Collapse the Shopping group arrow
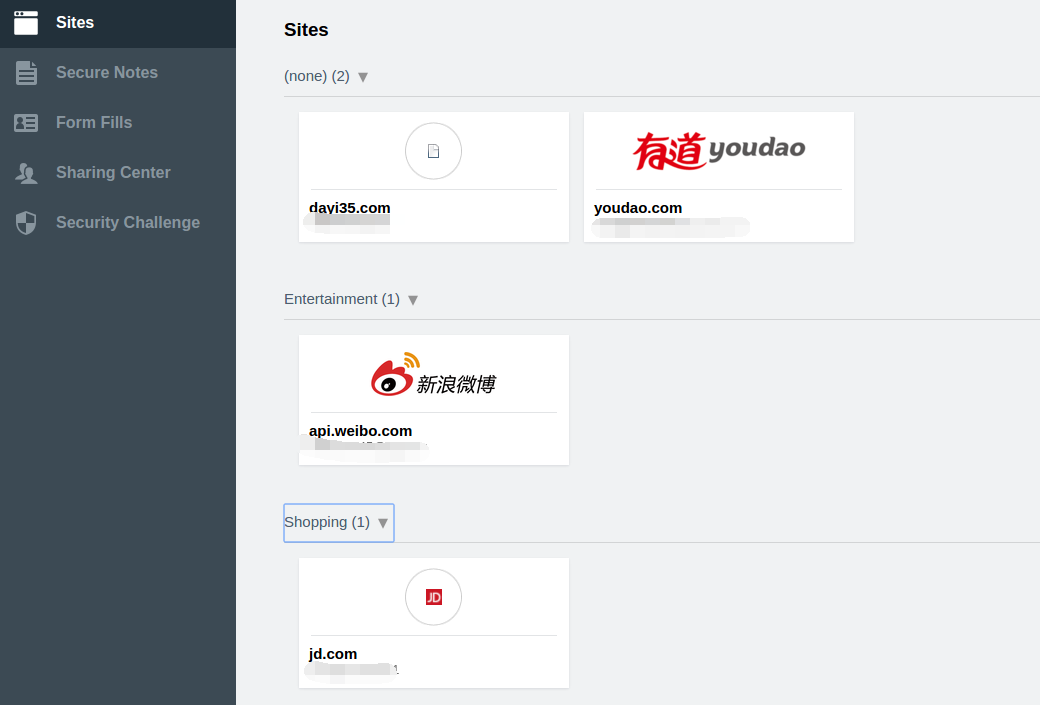The image size is (1040, 705). pos(383,523)
